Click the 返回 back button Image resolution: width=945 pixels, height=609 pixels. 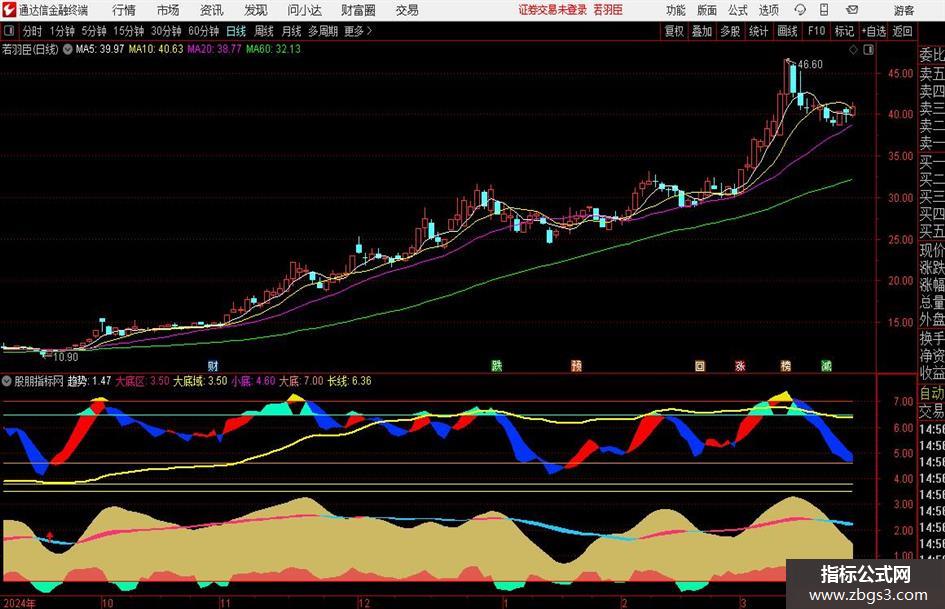tap(902, 31)
